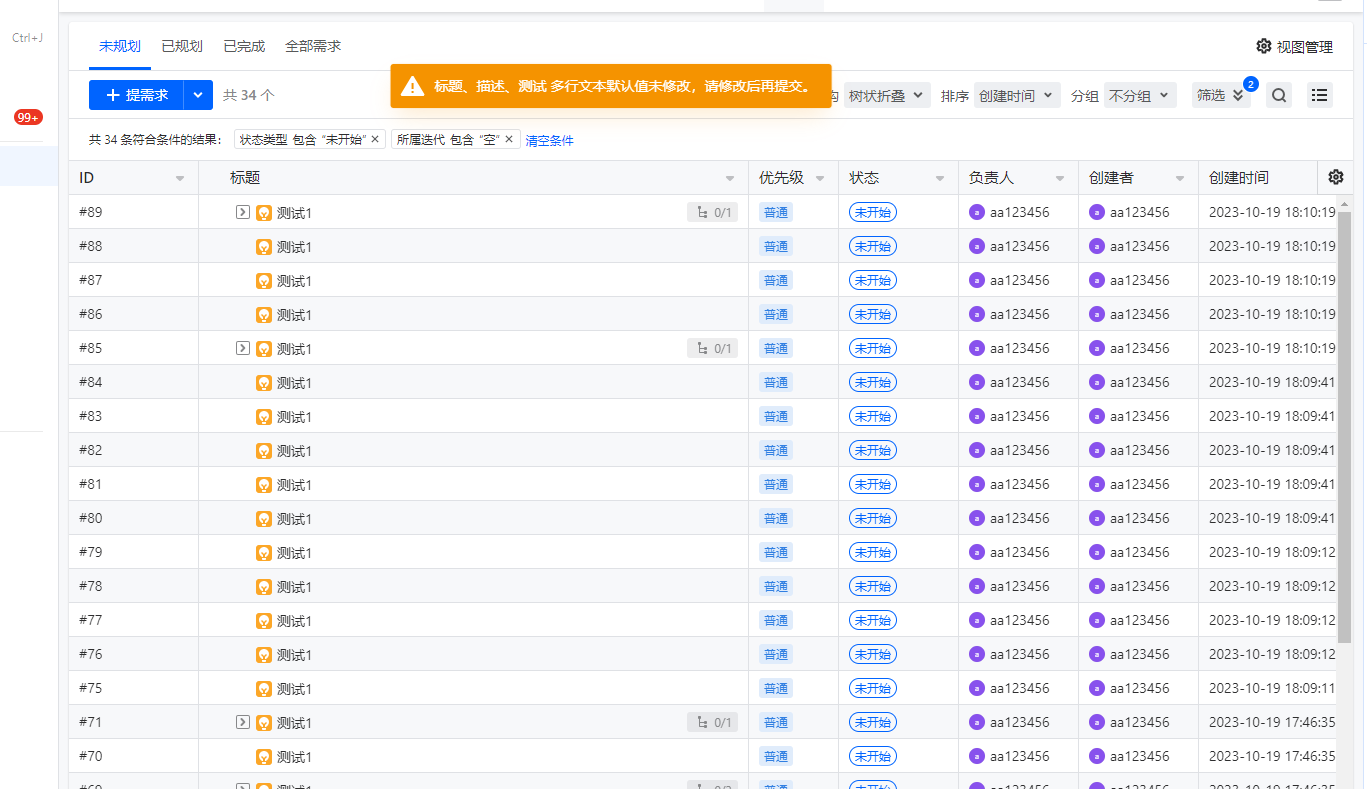
Task: Switch to the 未规划 tab
Action: [119, 46]
